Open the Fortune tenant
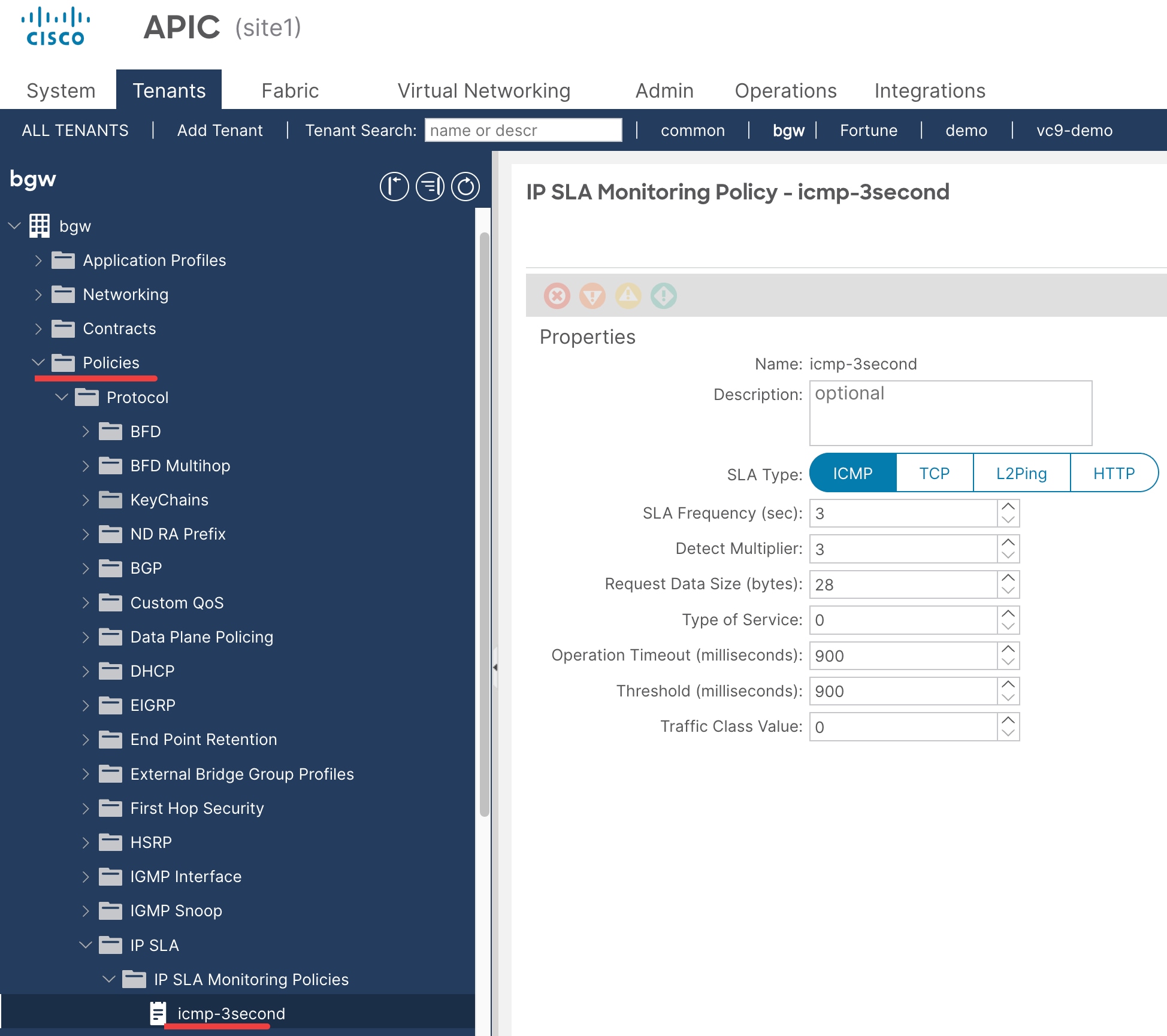This screenshot has height=1036, width=1167. pyautogui.click(x=869, y=130)
